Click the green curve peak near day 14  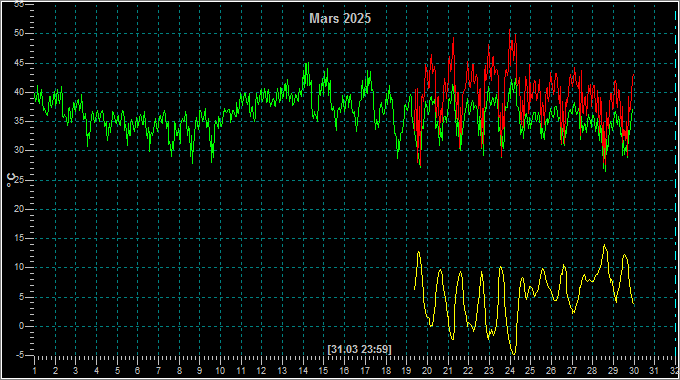(307, 63)
